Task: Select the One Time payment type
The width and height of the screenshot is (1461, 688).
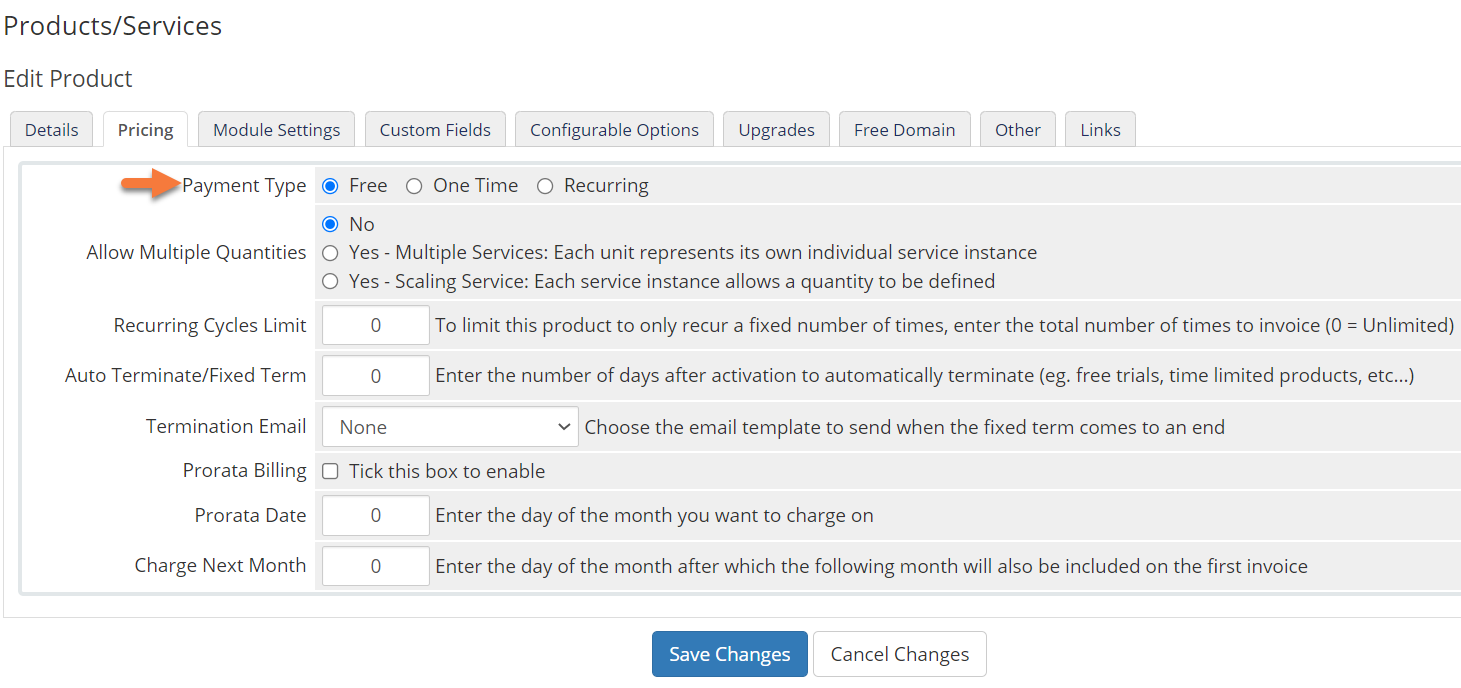Action: tap(414, 186)
